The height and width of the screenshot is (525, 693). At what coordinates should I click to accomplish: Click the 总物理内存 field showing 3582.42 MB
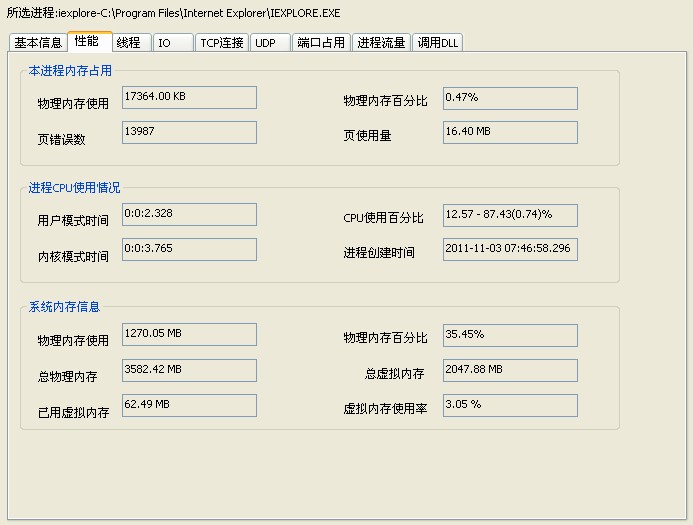189,370
